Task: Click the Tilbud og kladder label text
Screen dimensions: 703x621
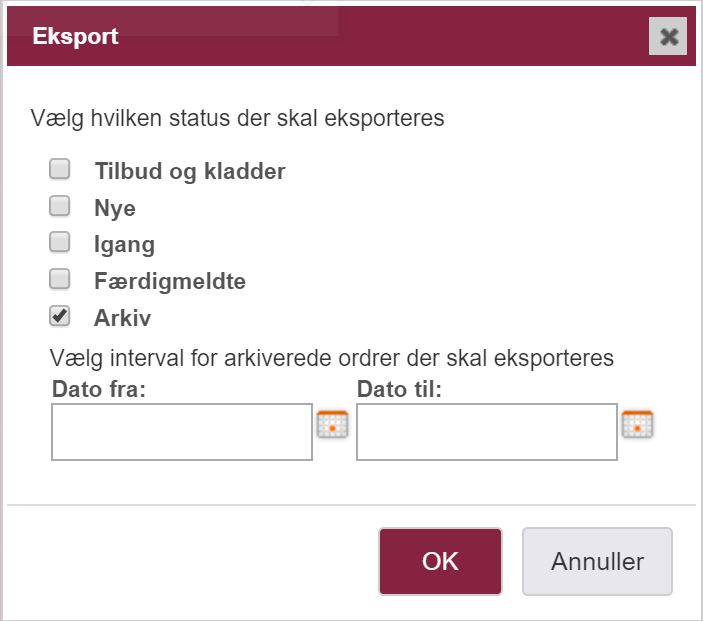Action: [190, 171]
